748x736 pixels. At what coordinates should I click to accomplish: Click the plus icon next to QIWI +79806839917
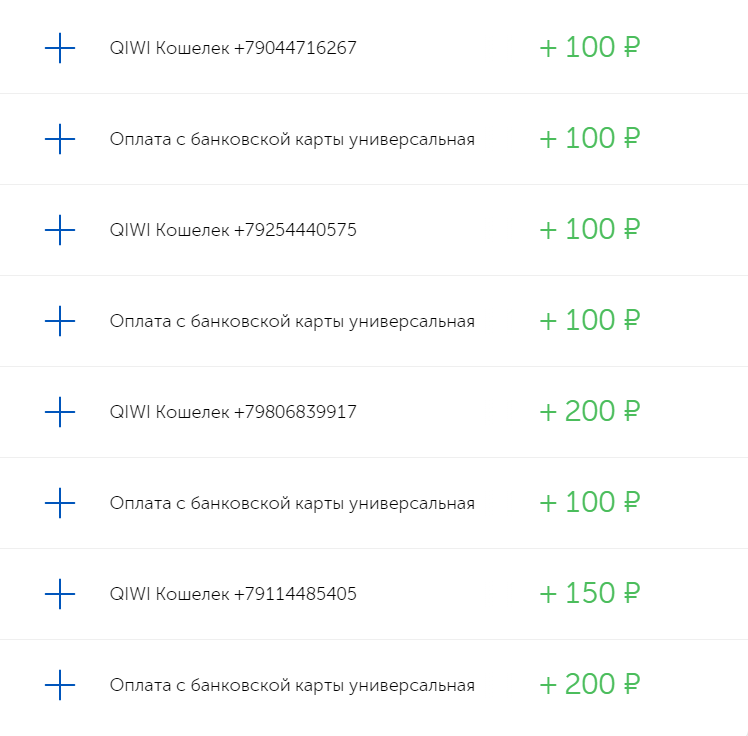60,412
